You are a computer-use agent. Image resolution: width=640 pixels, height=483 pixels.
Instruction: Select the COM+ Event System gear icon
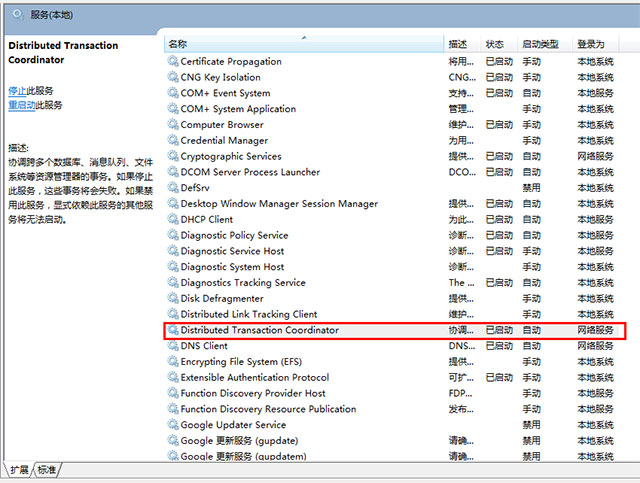point(173,93)
